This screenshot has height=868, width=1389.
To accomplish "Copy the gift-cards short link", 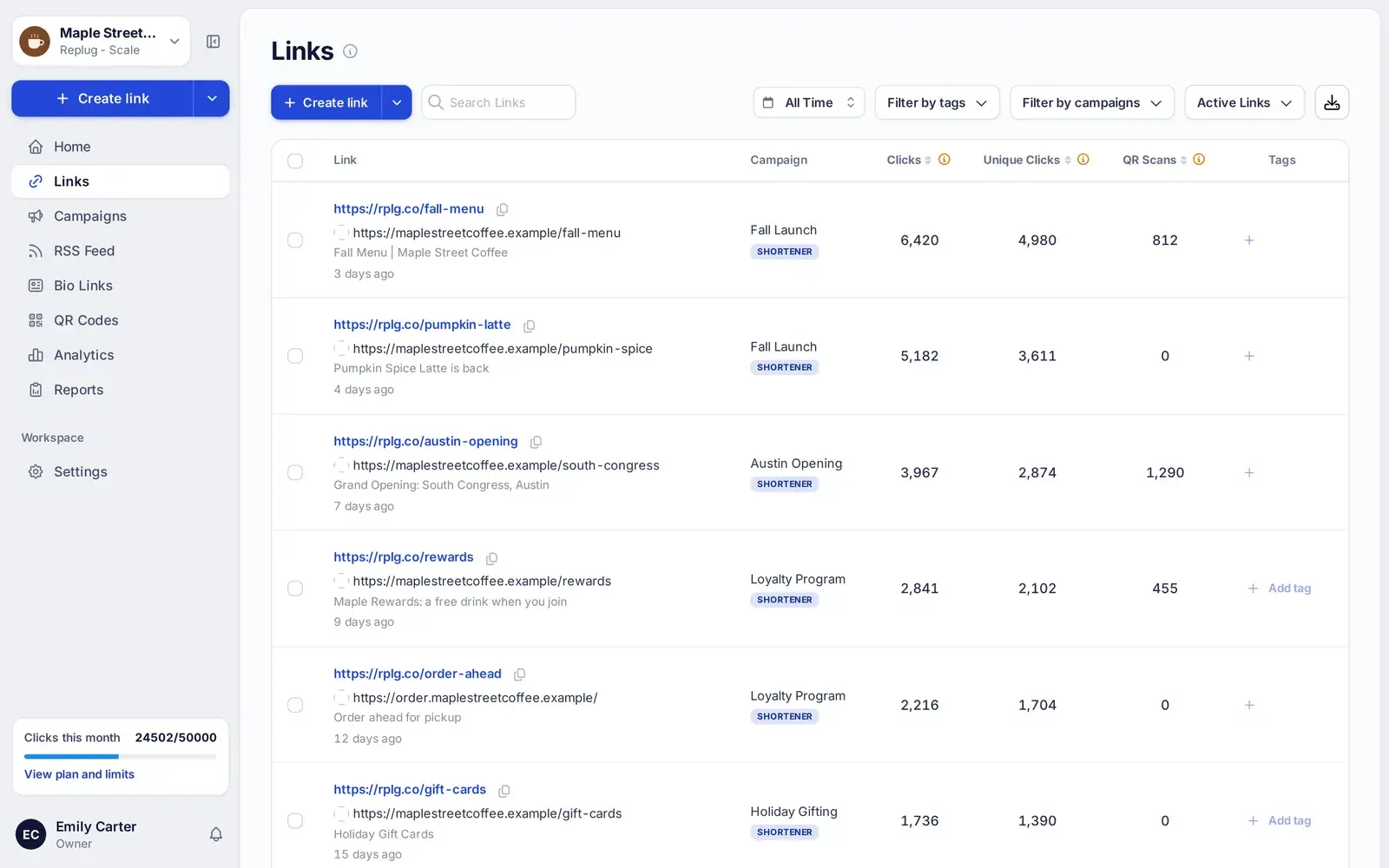I will click(x=504, y=791).
